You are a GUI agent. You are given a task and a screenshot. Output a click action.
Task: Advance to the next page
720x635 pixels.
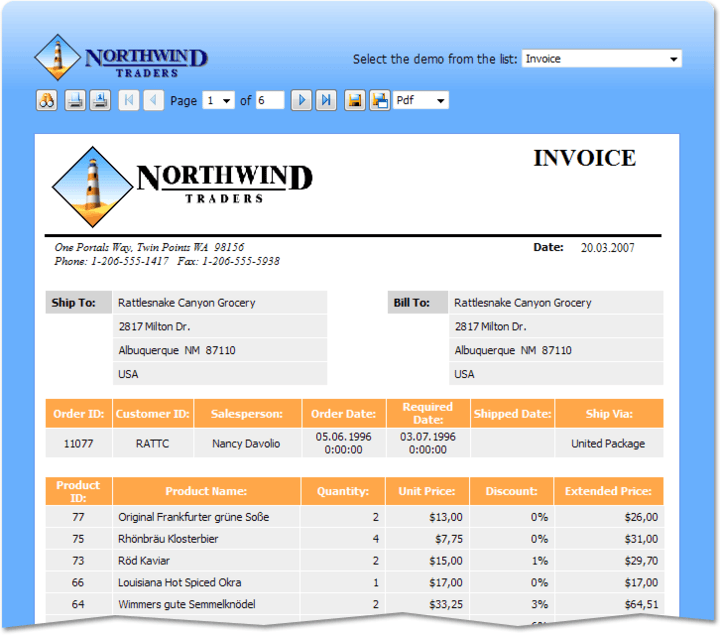(301, 100)
